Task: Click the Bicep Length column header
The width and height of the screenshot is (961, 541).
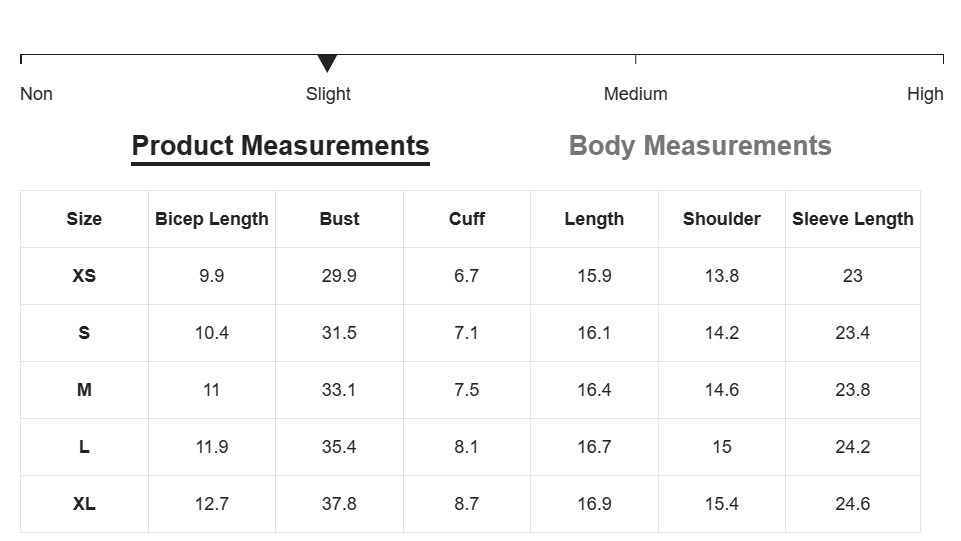Action: [211, 219]
